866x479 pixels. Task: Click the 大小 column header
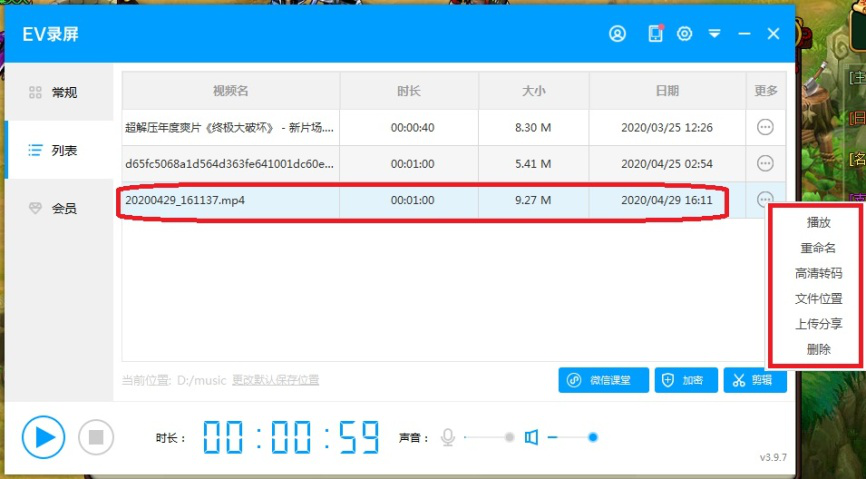pyautogui.click(x=534, y=91)
